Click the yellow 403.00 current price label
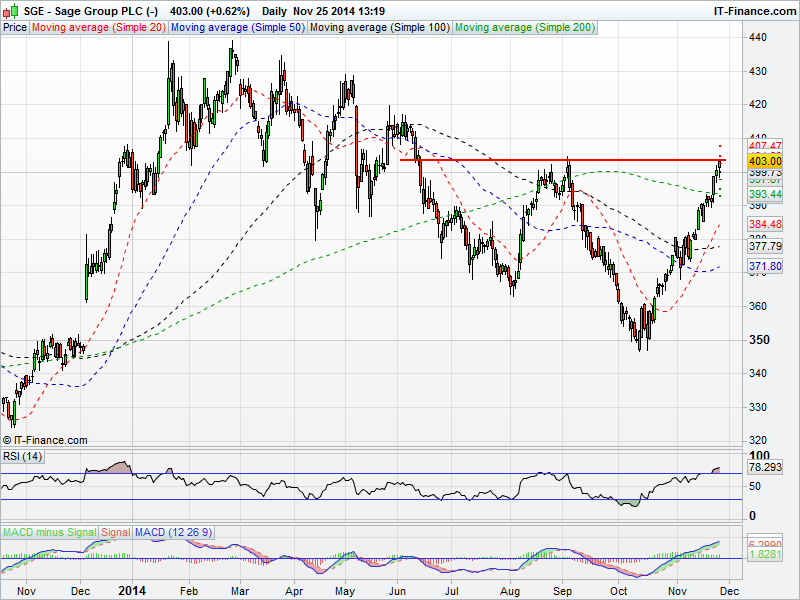 click(x=764, y=160)
